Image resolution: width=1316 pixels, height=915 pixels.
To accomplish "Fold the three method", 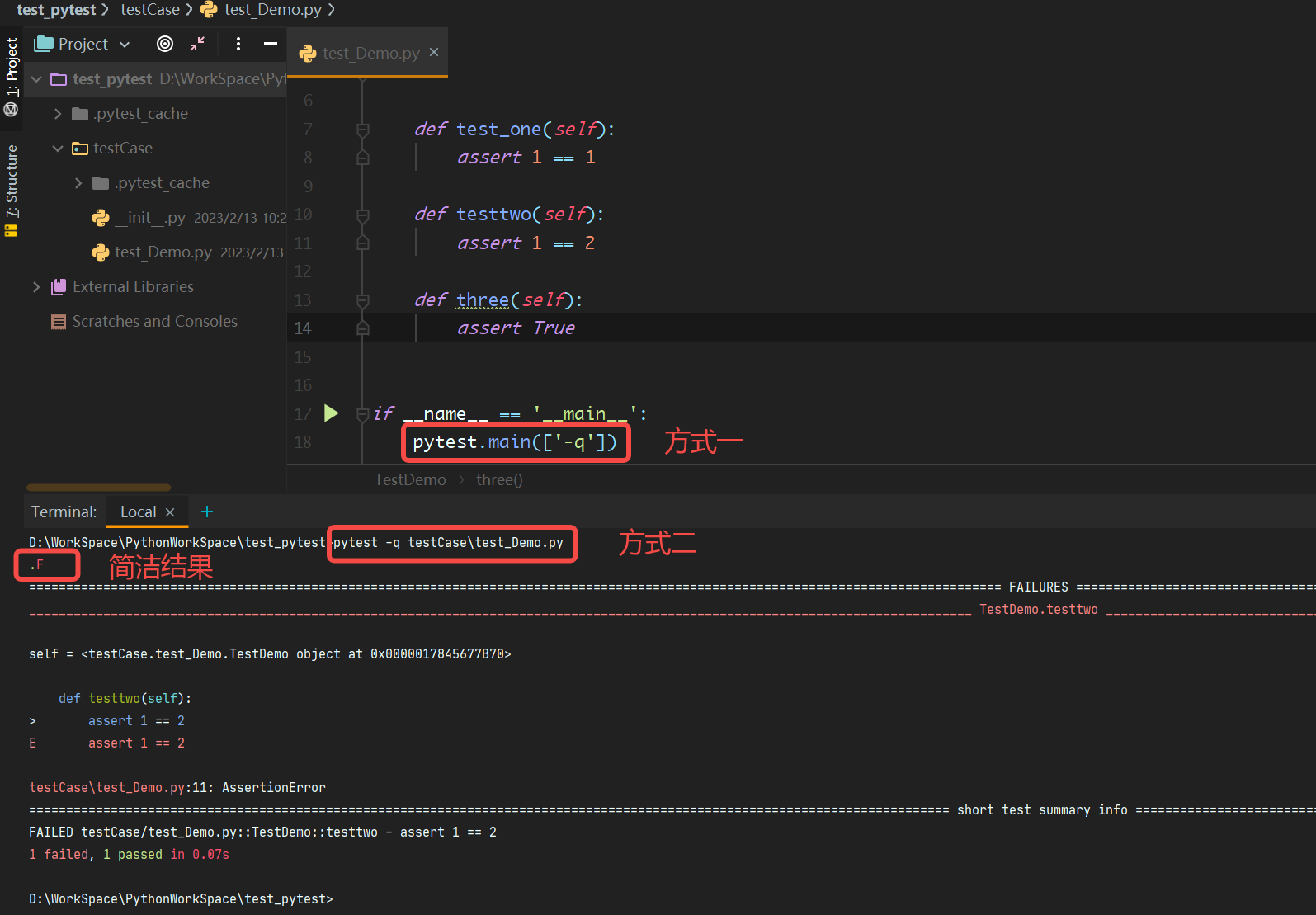I will (x=362, y=301).
